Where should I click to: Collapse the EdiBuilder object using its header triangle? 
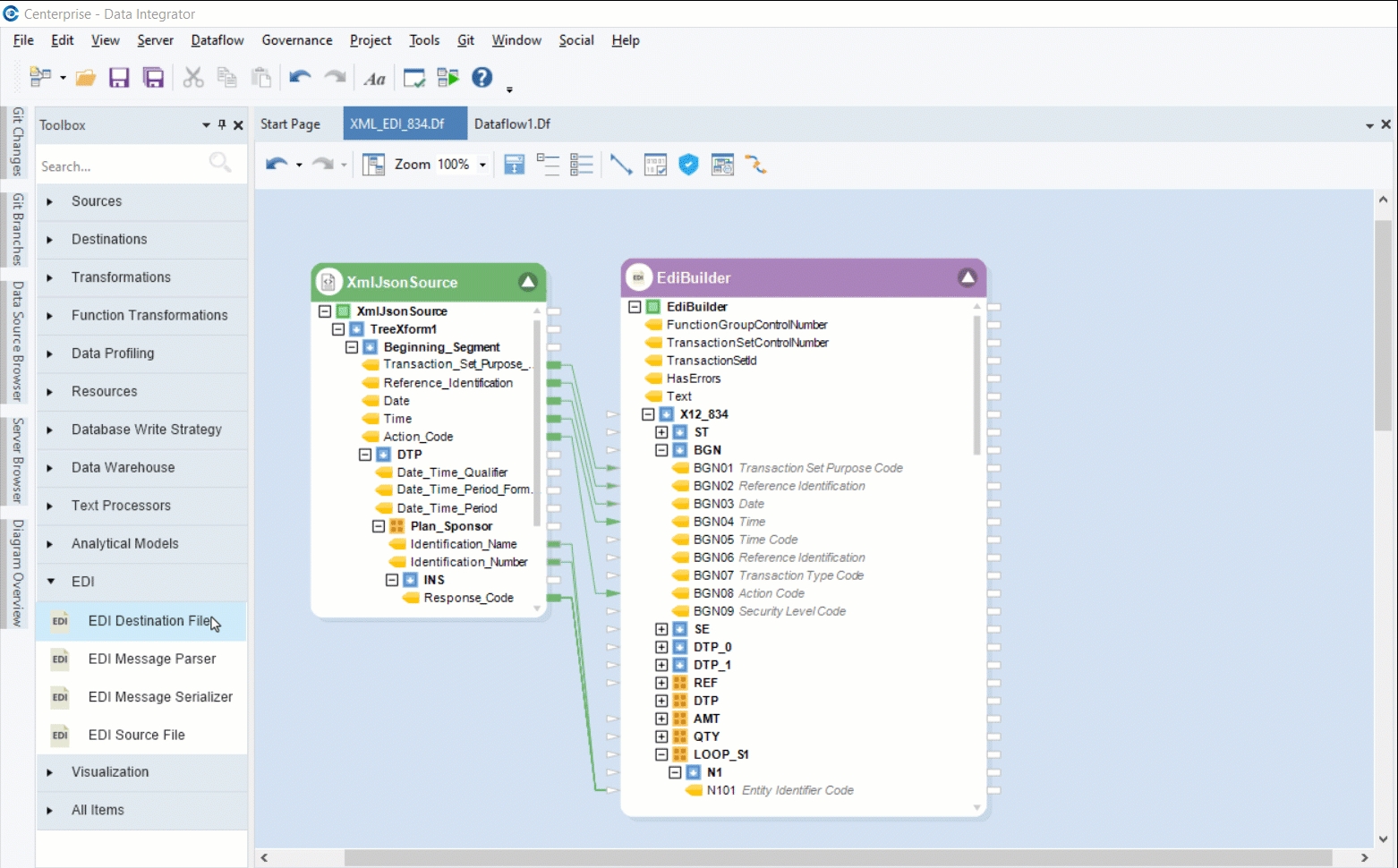click(x=968, y=277)
